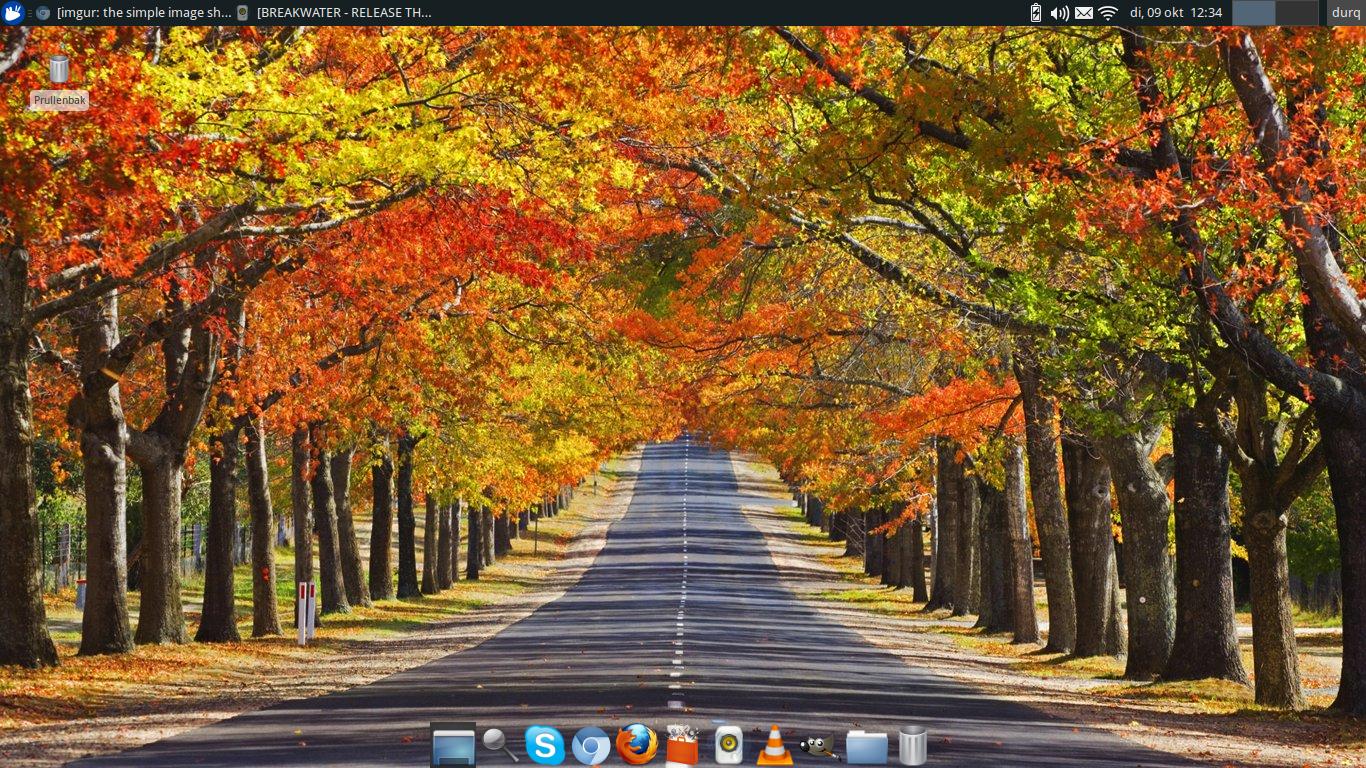The width and height of the screenshot is (1366, 768).
Task: Launch GIMP from the dock
Action: (819, 746)
